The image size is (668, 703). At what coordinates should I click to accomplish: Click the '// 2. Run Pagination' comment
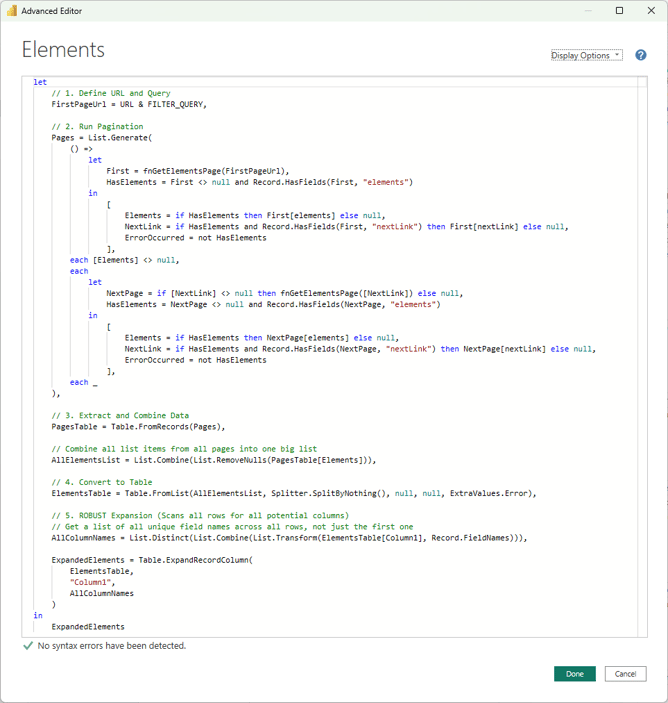tap(97, 127)
